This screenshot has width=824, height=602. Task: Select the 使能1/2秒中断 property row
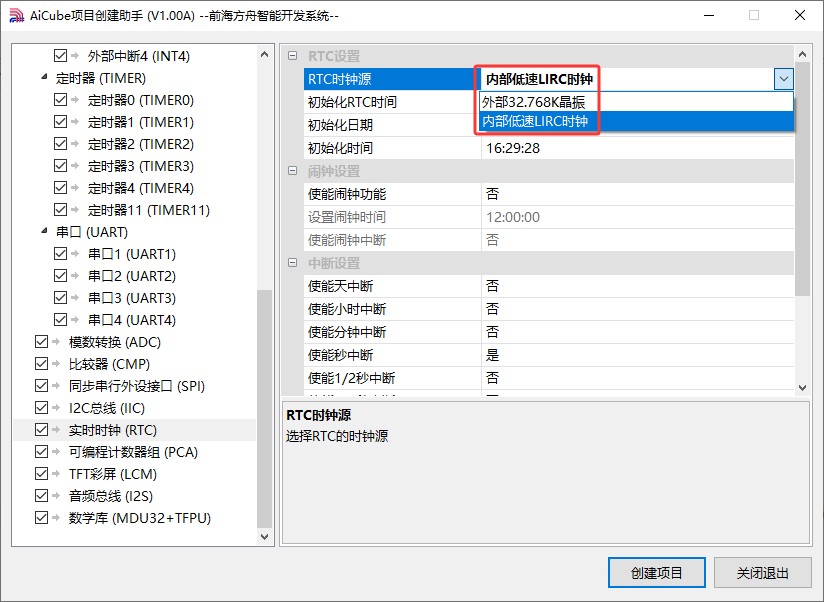(x=549, y=378)
